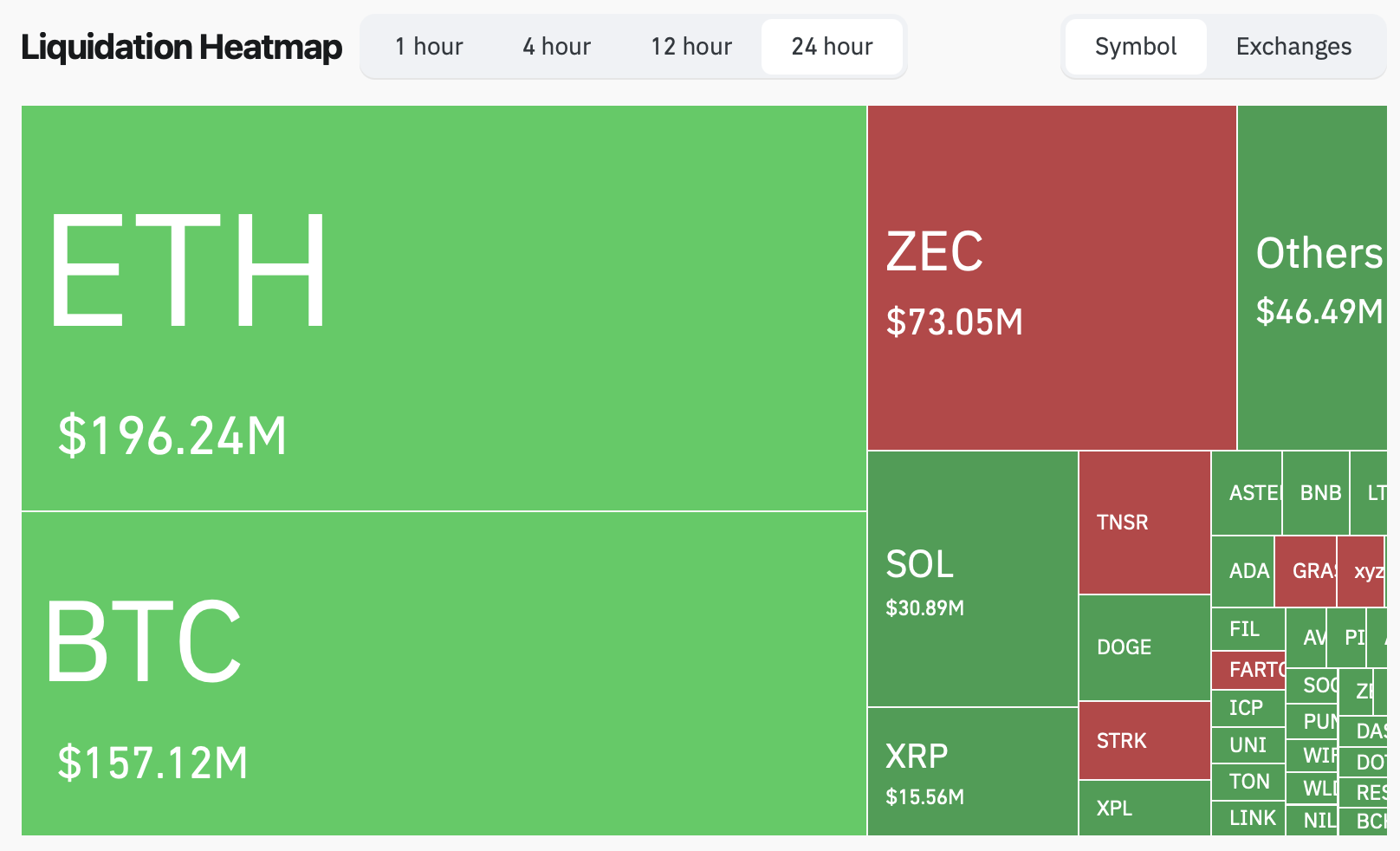1400x851 pixels.
Task: Select the 4 hour timeframe
Action: [556, 47]
